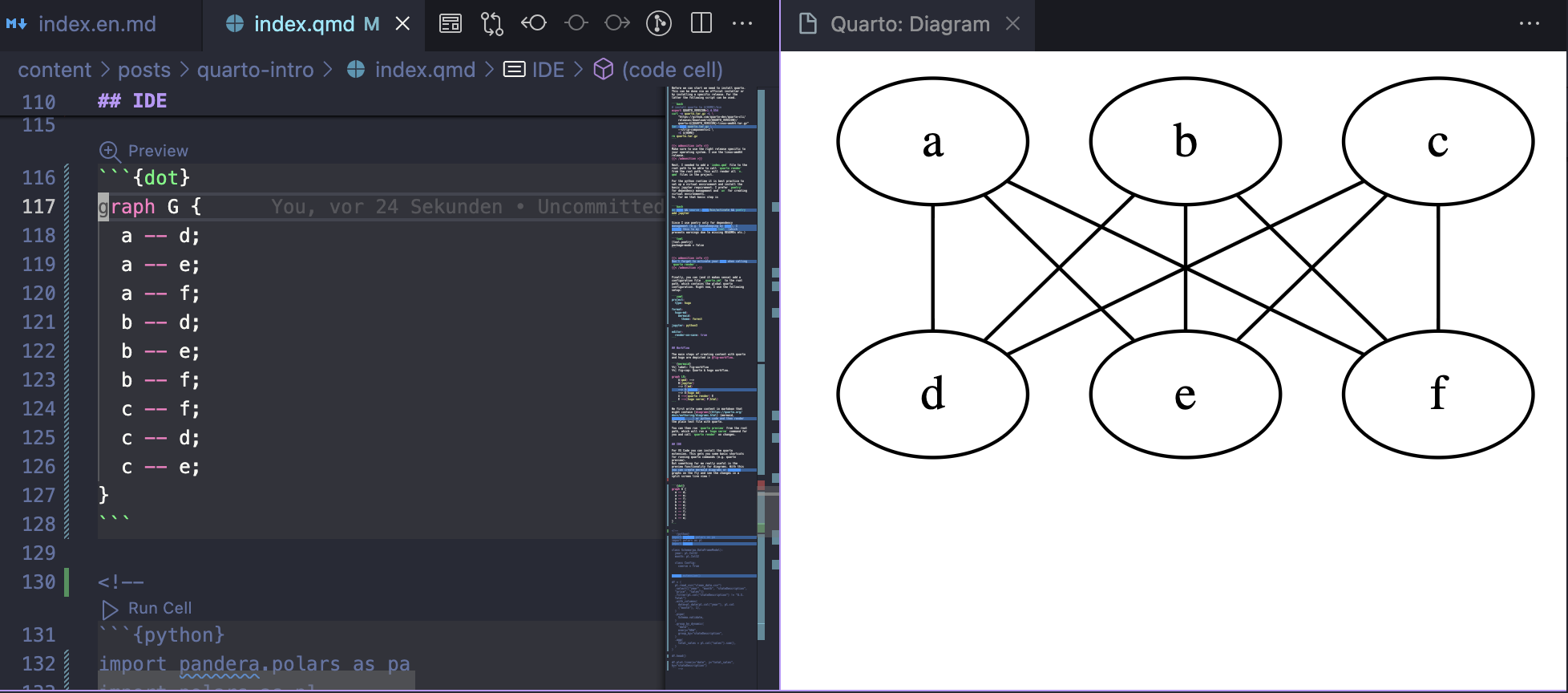1568x693 pixels.
Task: Select the Quarto: Diagram tab
Action: pos(910,24)
